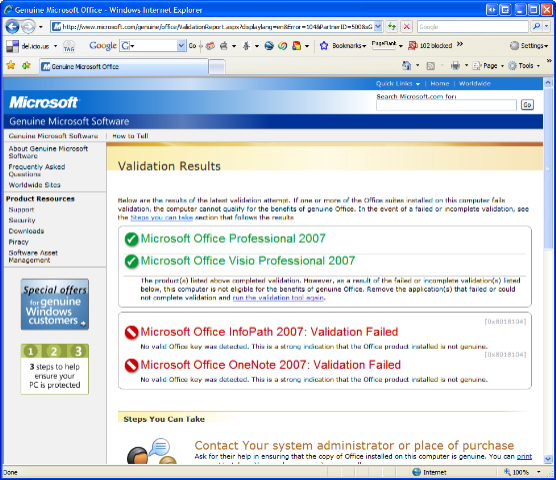Screen dimensions: 556x480
Task: Open the Tools menu
Action: point(524,66)
